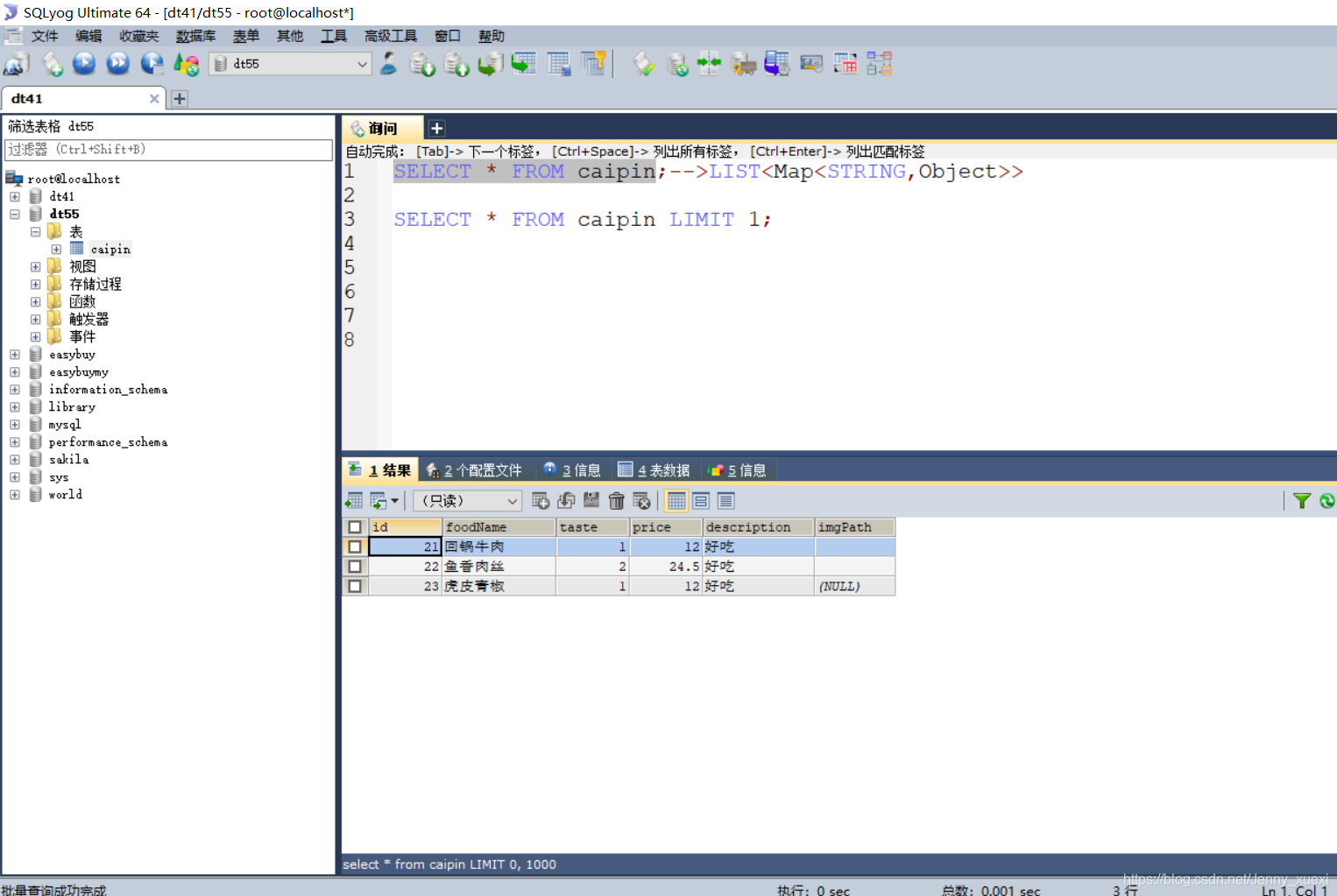Add a new connection tab with plus button

click(x=180, y=98)
